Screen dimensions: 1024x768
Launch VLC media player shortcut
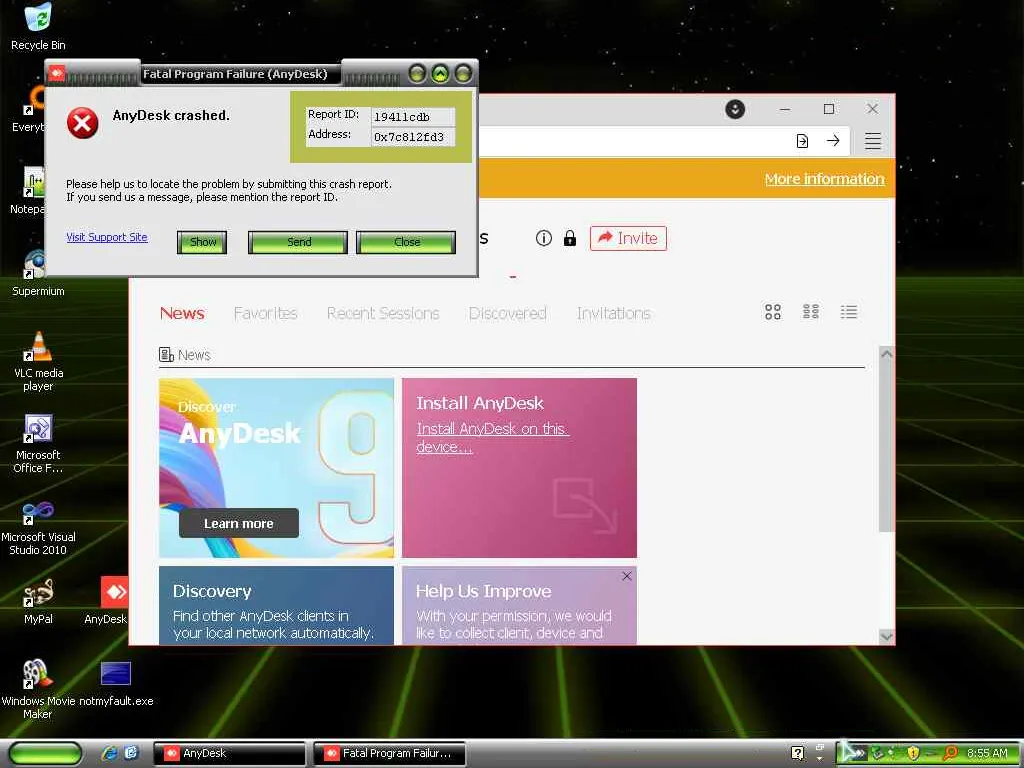coord(38,361)
